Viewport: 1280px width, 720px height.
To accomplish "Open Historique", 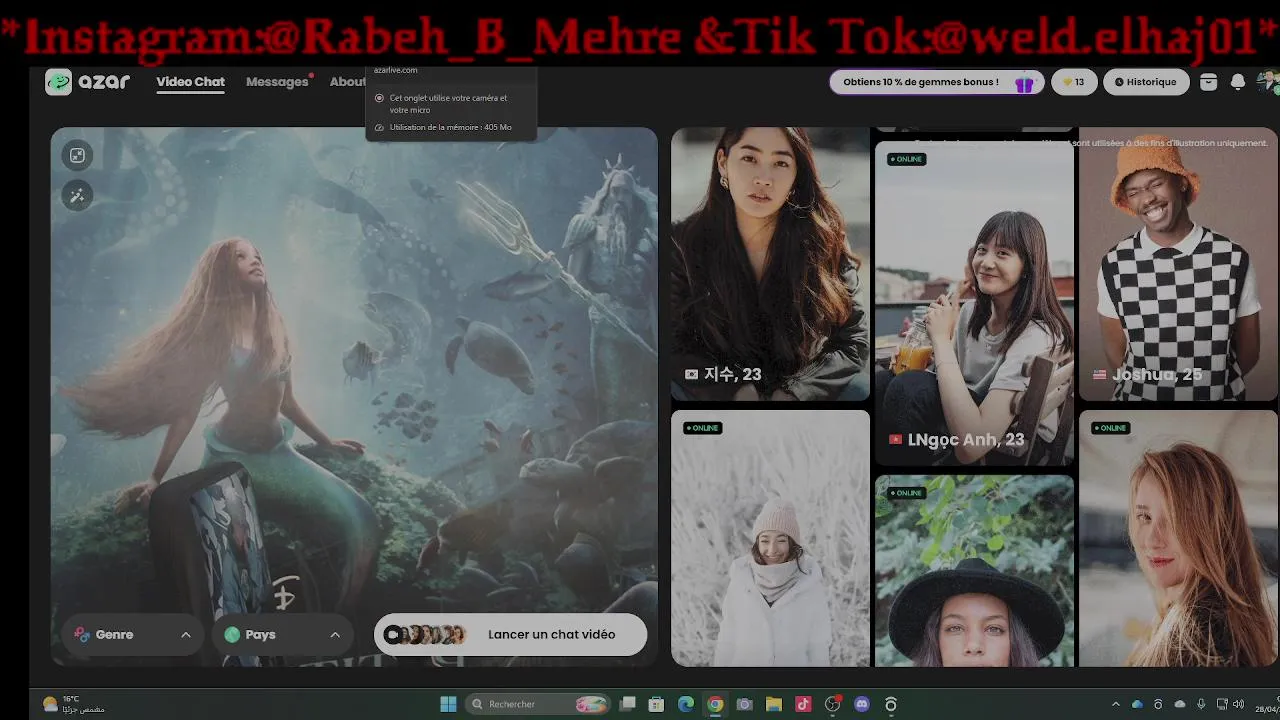I will click(1146, 82).
